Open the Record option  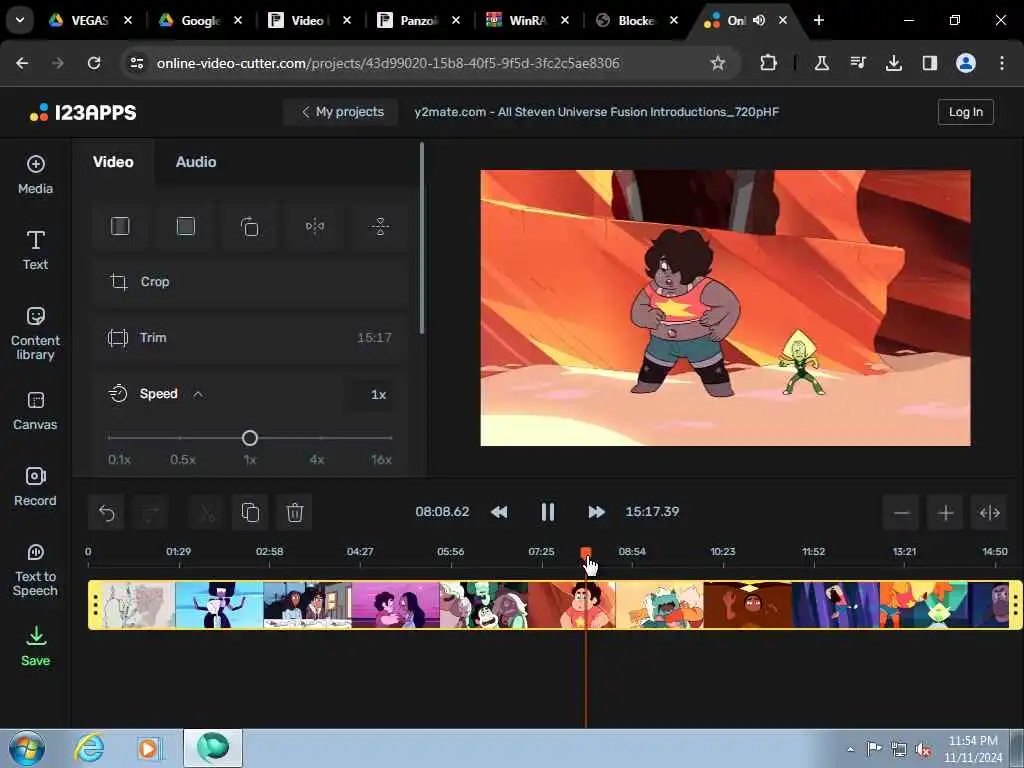[x=35, y=487]
